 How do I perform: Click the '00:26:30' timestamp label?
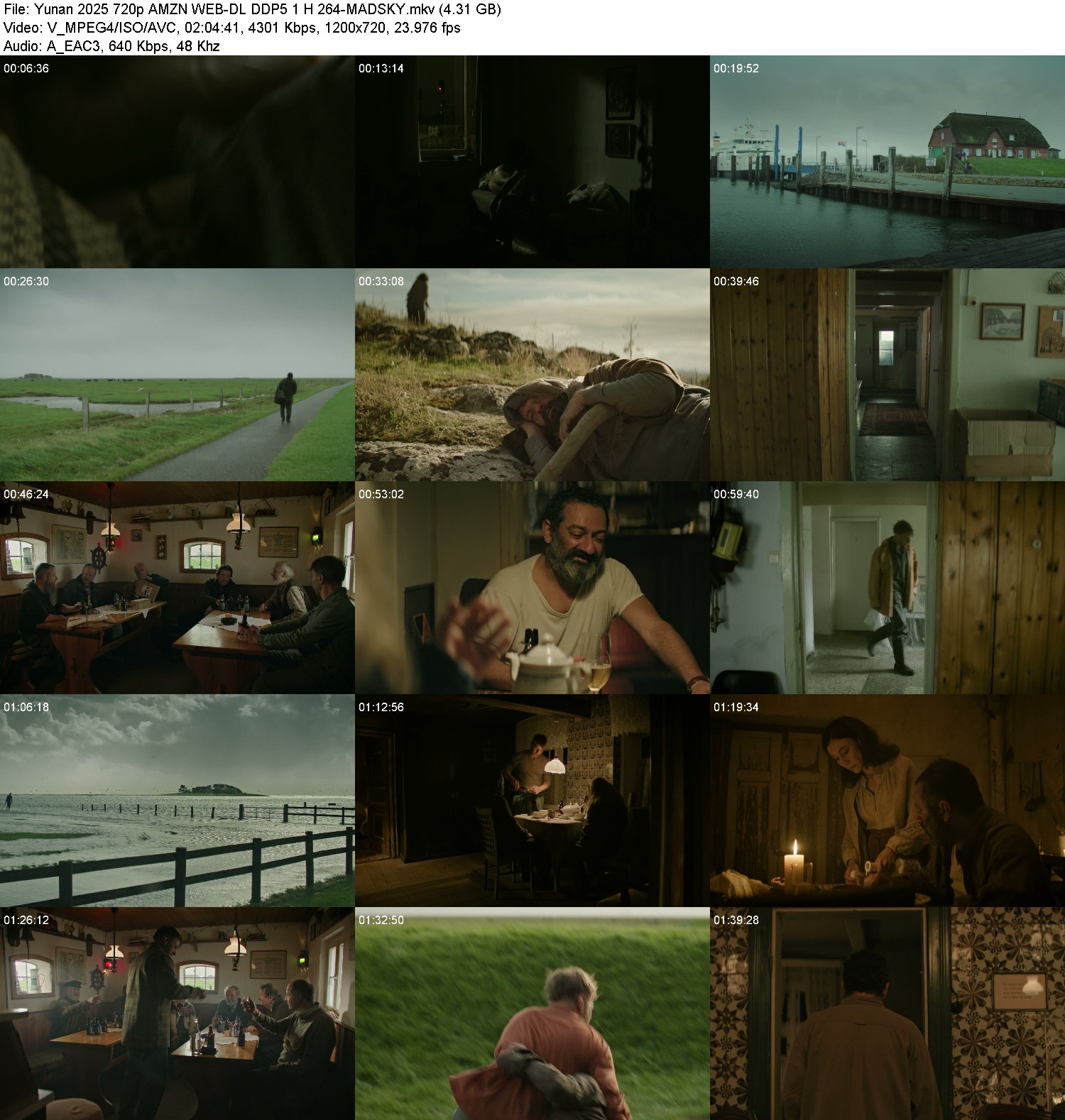click(26, 282)
